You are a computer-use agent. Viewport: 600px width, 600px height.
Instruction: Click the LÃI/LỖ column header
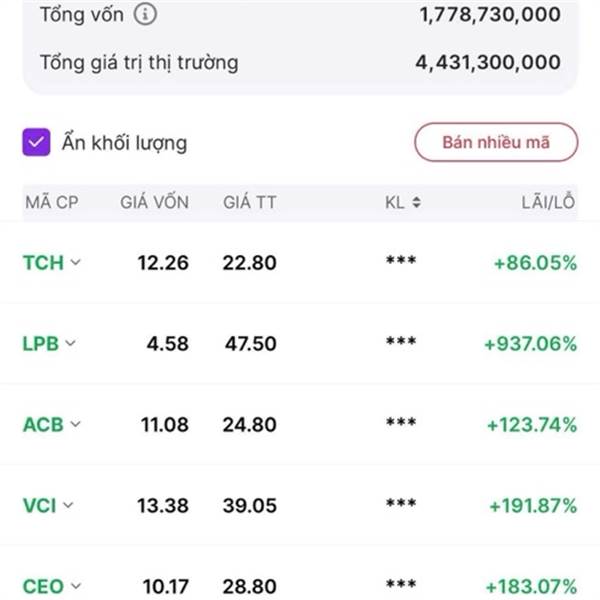[x=549, y=203]
